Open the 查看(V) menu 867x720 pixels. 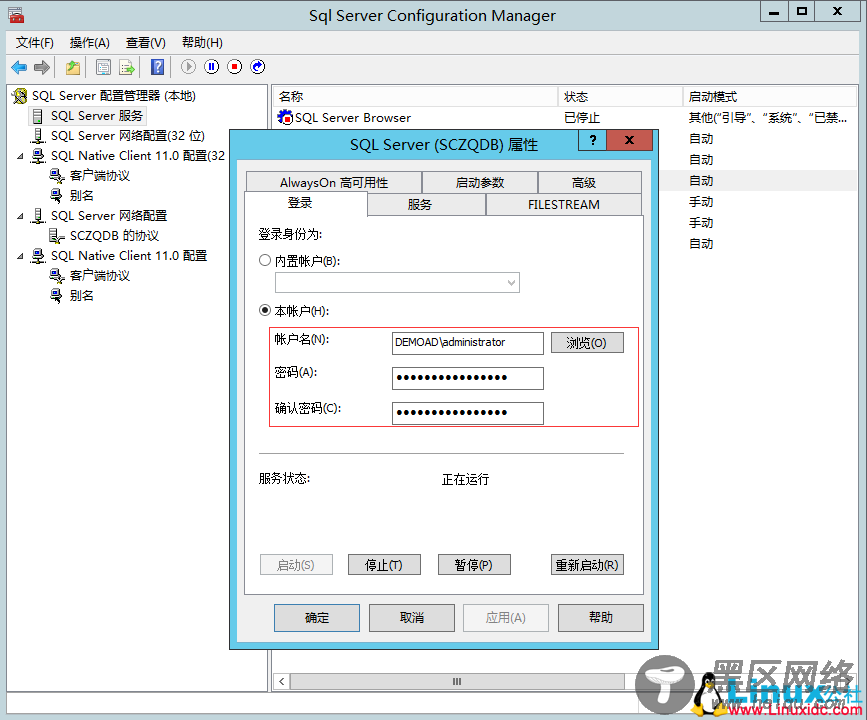click(145, 43)
